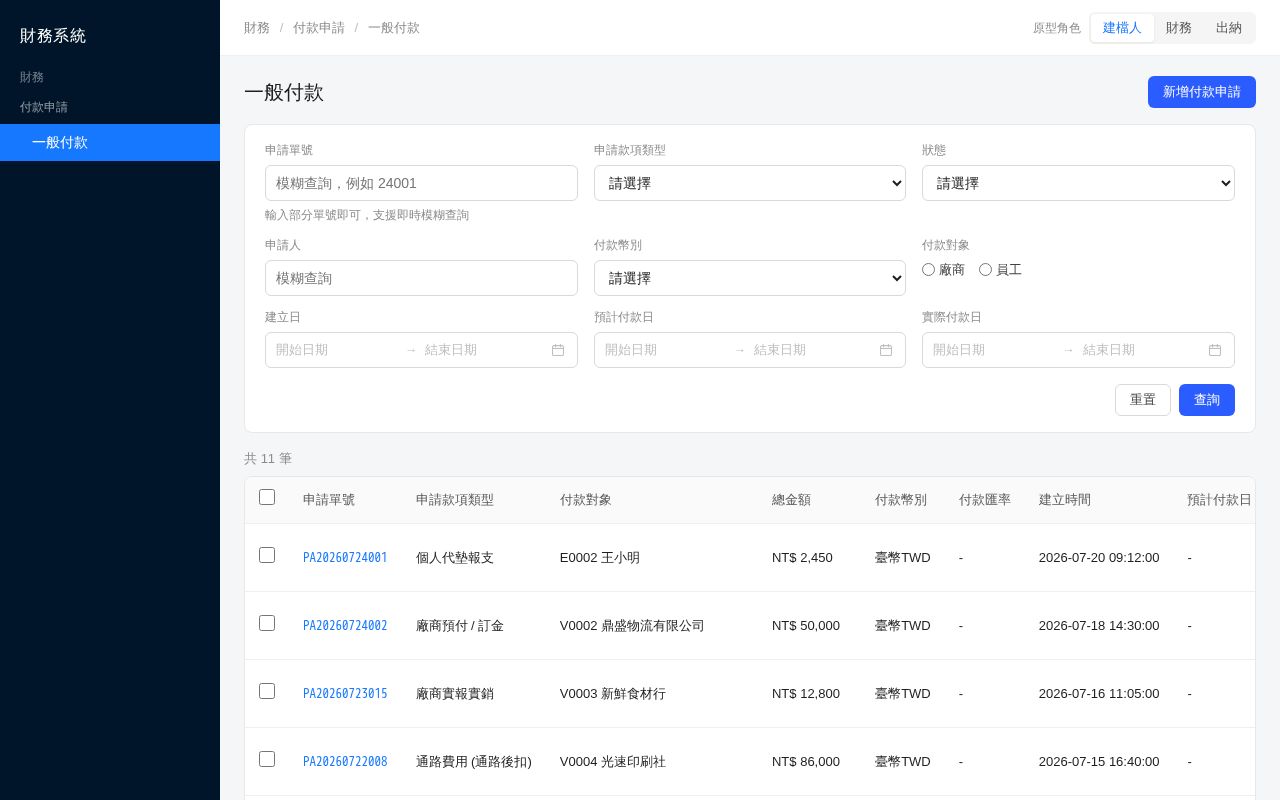Open calendar icon in 預計付款日 date range
Screen dimensions: 1280x800
(886, 350)
